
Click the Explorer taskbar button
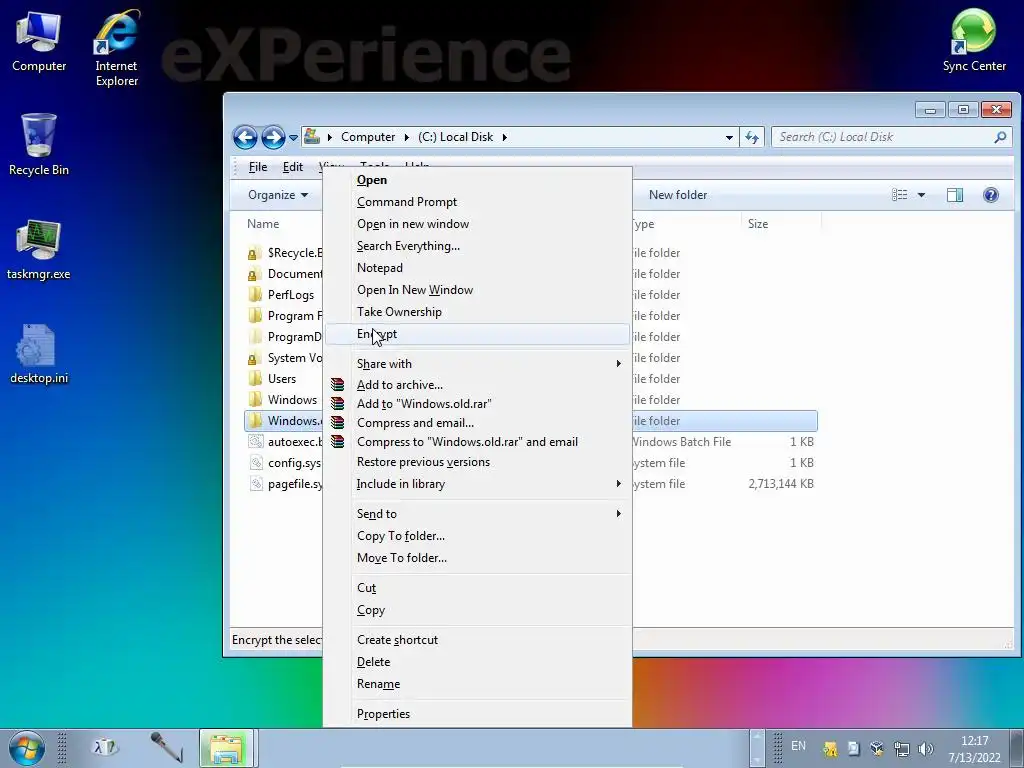click(x=227, y=748)
